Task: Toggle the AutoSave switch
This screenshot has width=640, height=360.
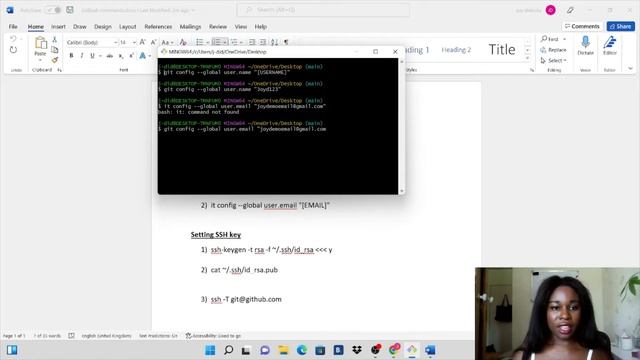Action: click(53, 10)
